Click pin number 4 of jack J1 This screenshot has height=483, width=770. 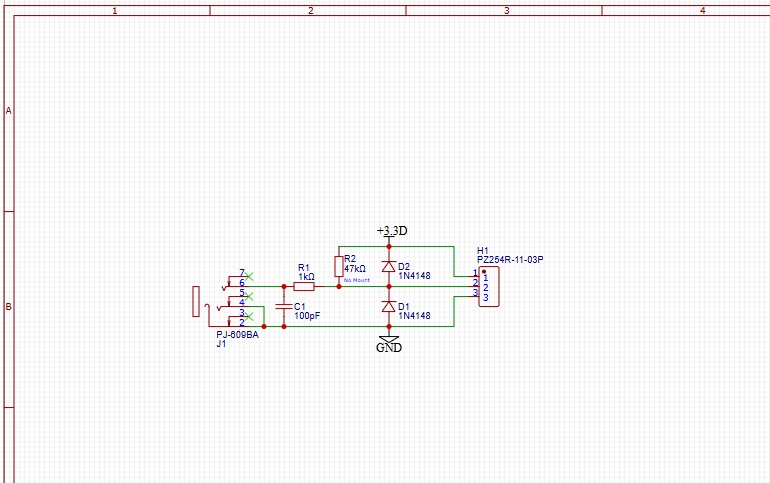[242, 302]
